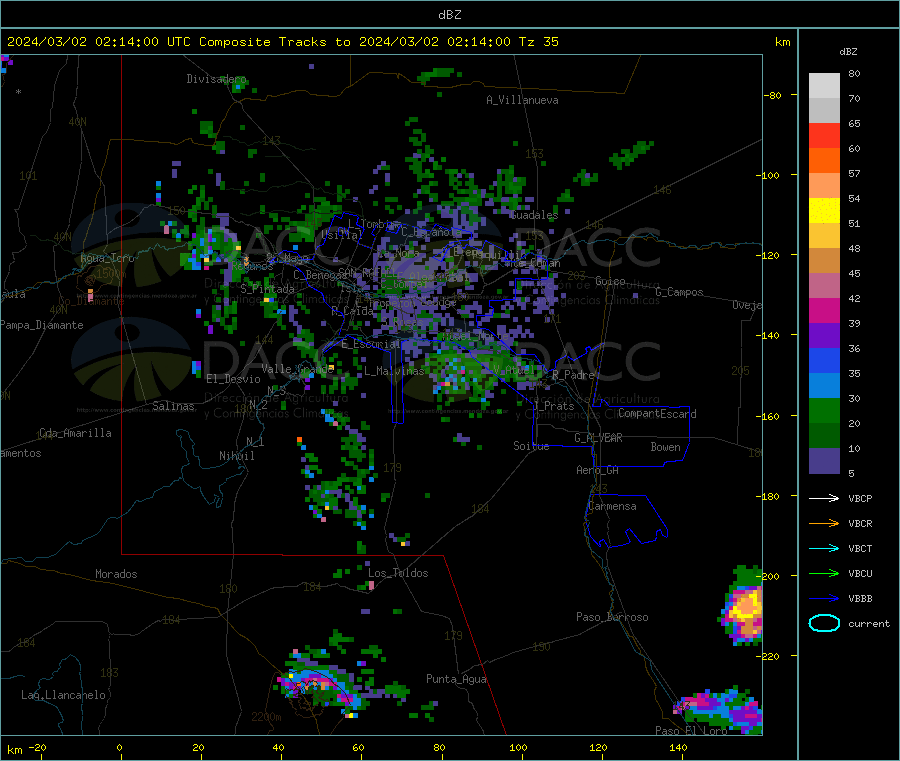Select the magenta 42 dBZ color swatch
This screenshot has width=900, height=761.
tap(824, 310)
